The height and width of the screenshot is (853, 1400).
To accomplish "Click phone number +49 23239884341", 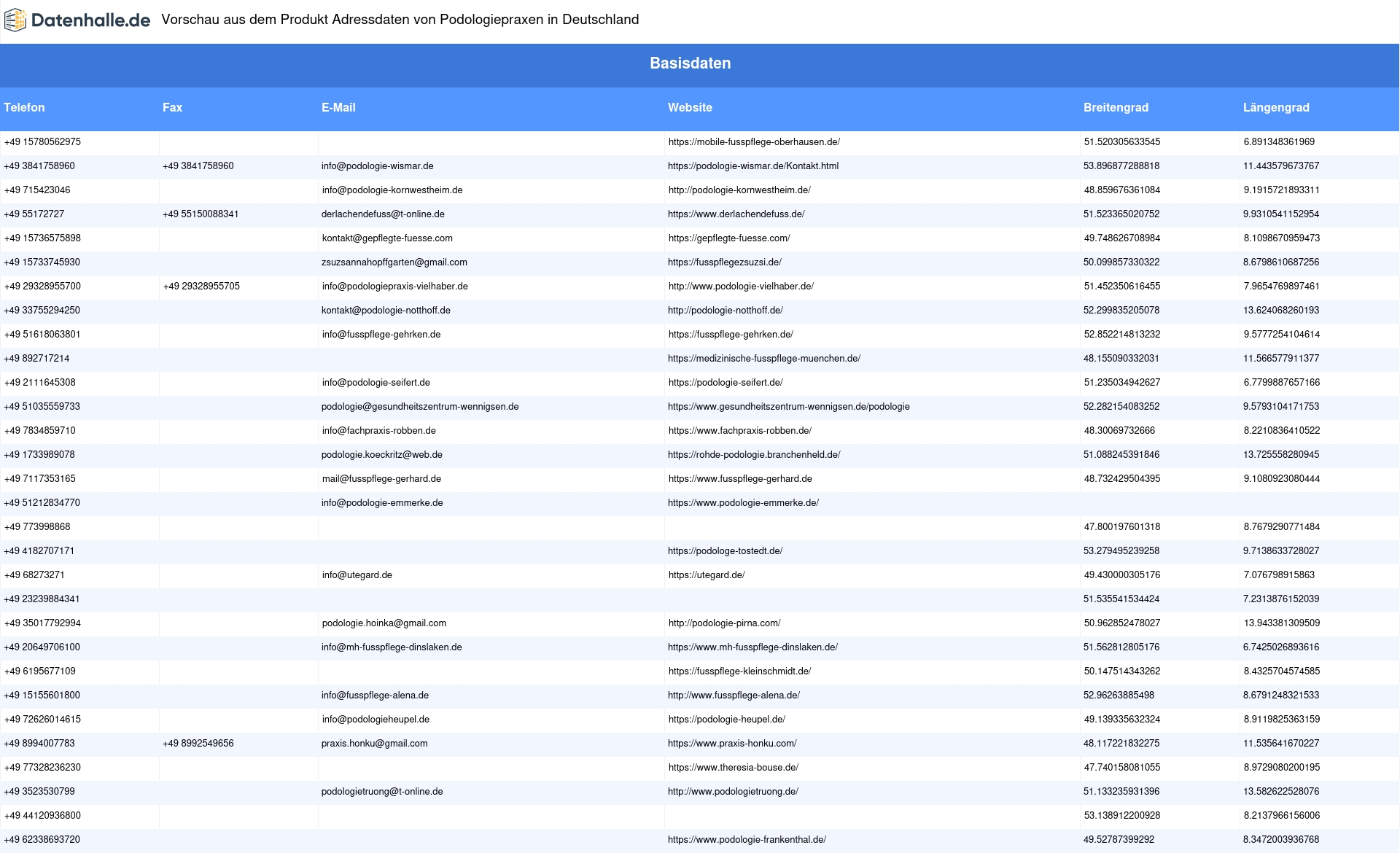I will pyautogui.click(x=42, y=599).
